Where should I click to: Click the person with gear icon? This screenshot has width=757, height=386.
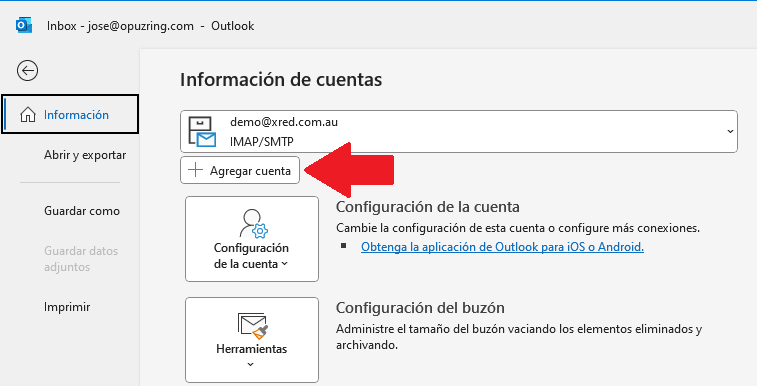[x=253, y=223]
